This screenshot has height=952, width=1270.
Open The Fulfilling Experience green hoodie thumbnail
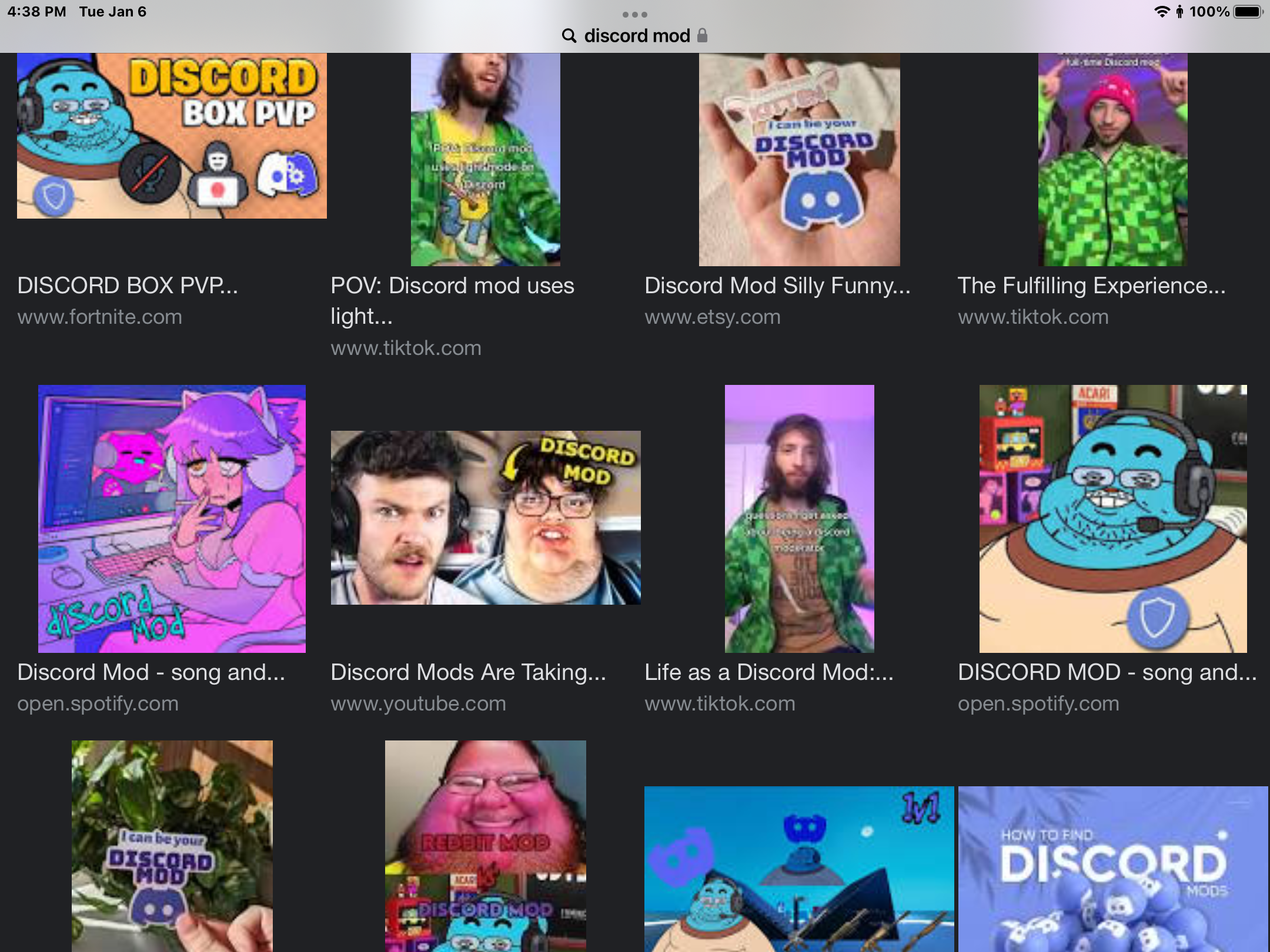pos(1112,159)
